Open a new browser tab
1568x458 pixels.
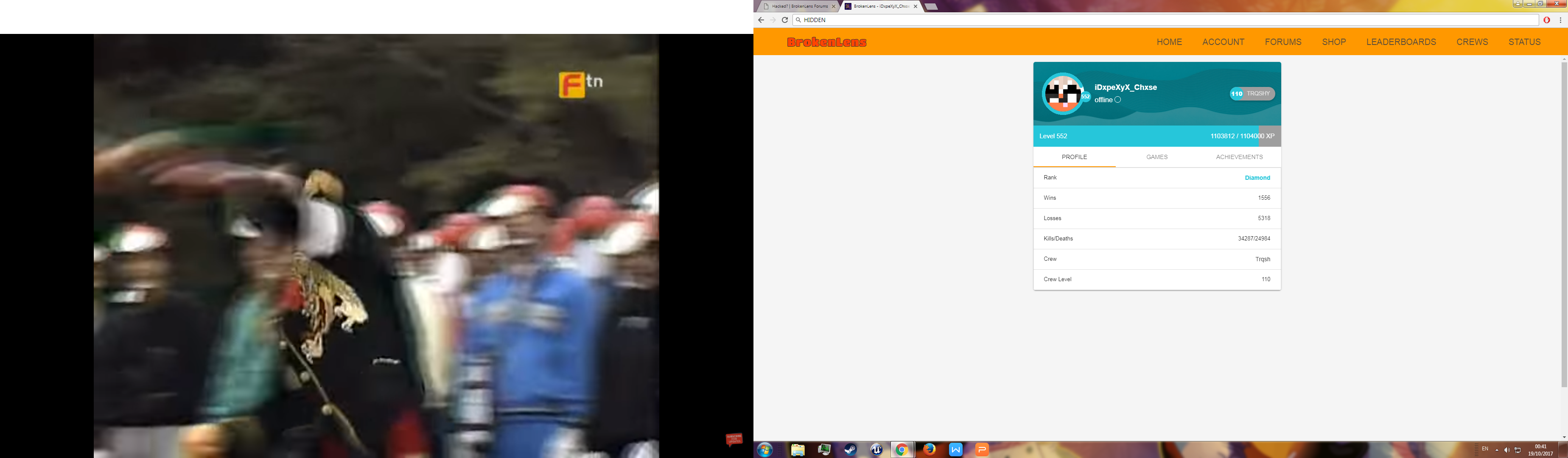click(931, 7)
